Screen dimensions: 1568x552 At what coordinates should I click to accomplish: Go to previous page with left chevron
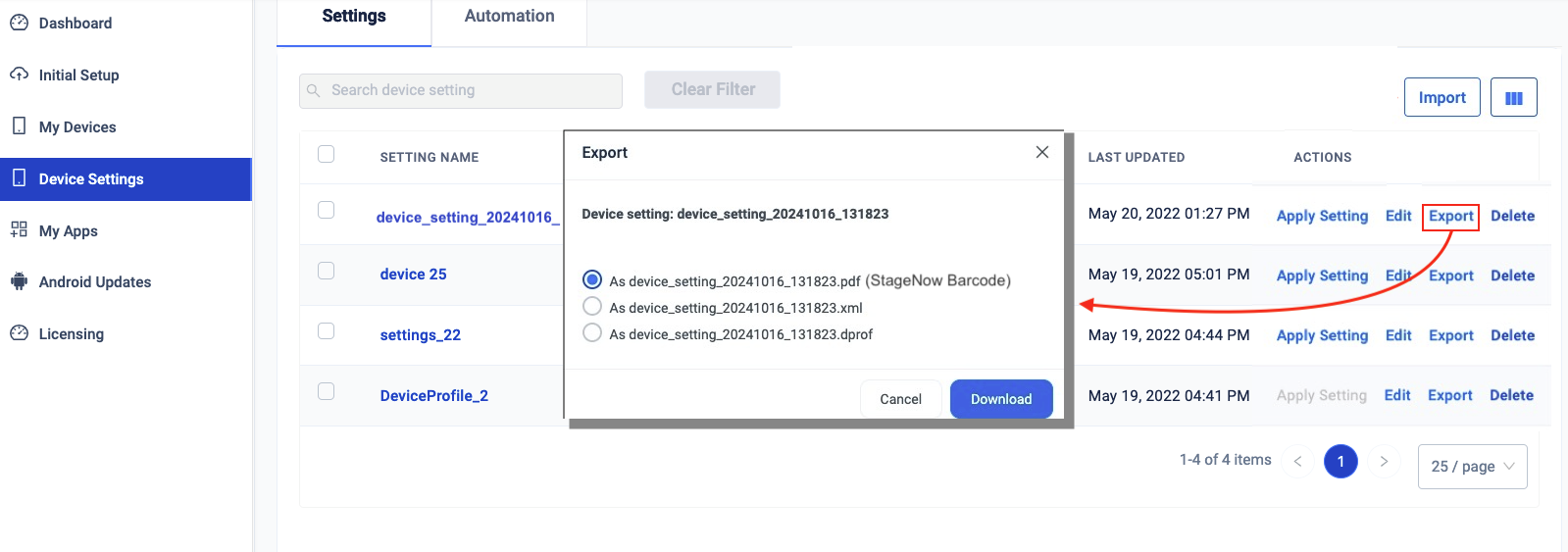pyautogui.click(x=1297, y=462)
